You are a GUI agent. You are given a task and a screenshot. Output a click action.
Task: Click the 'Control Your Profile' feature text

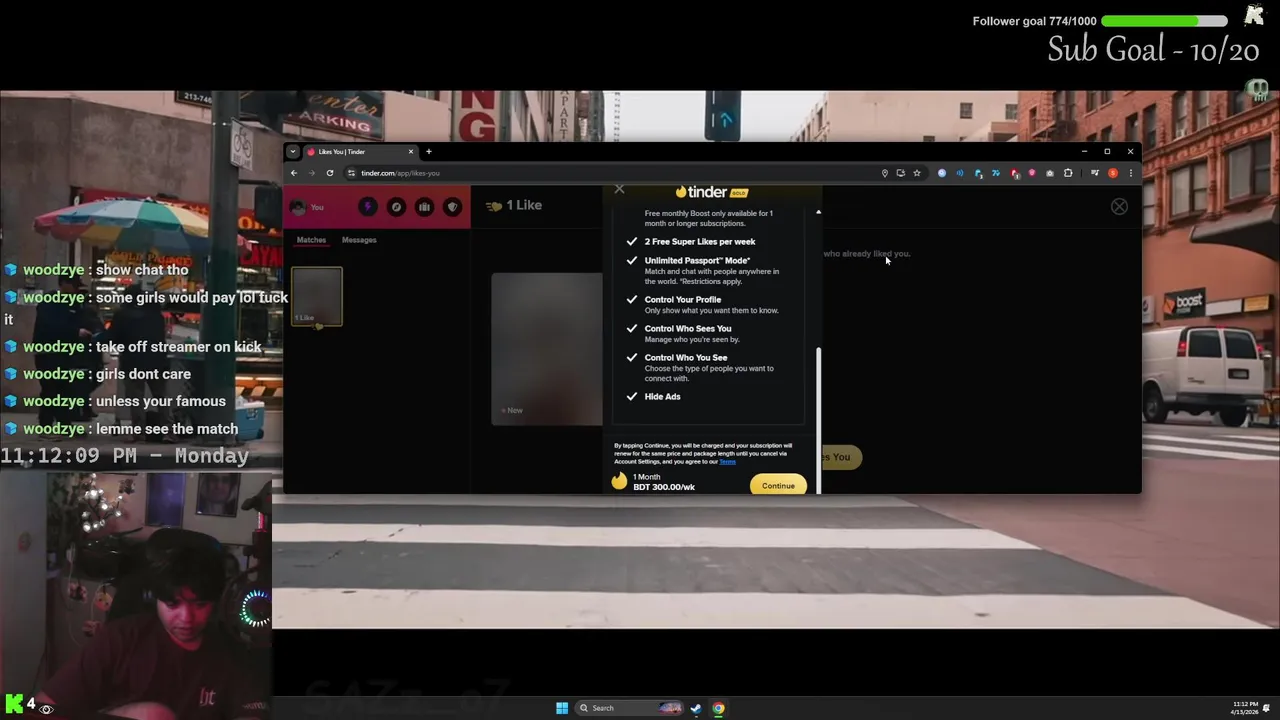click(x=683, y=300)
